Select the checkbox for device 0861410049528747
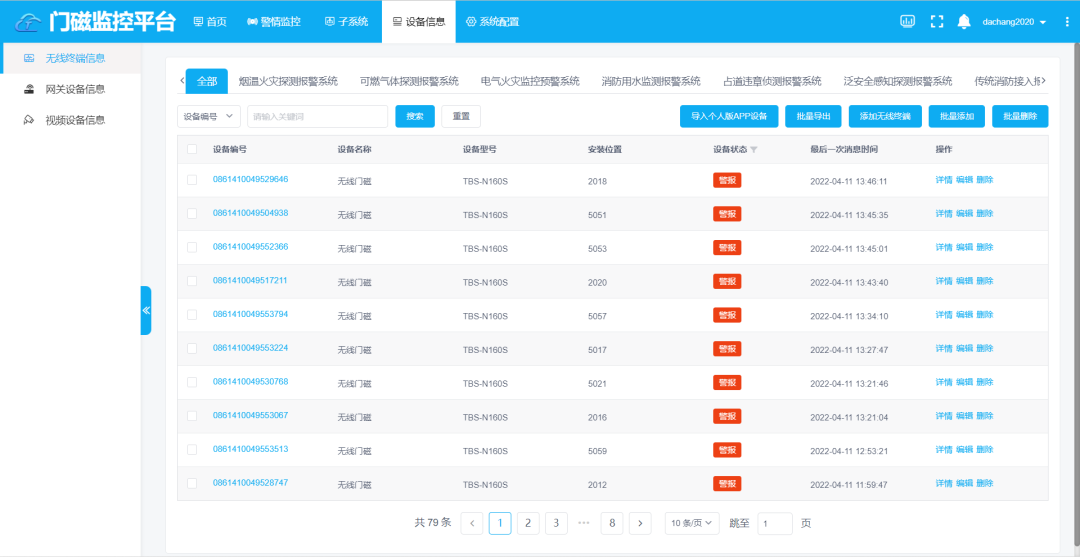The height and width of the screenshot is (557, 1080). point(192,483)
